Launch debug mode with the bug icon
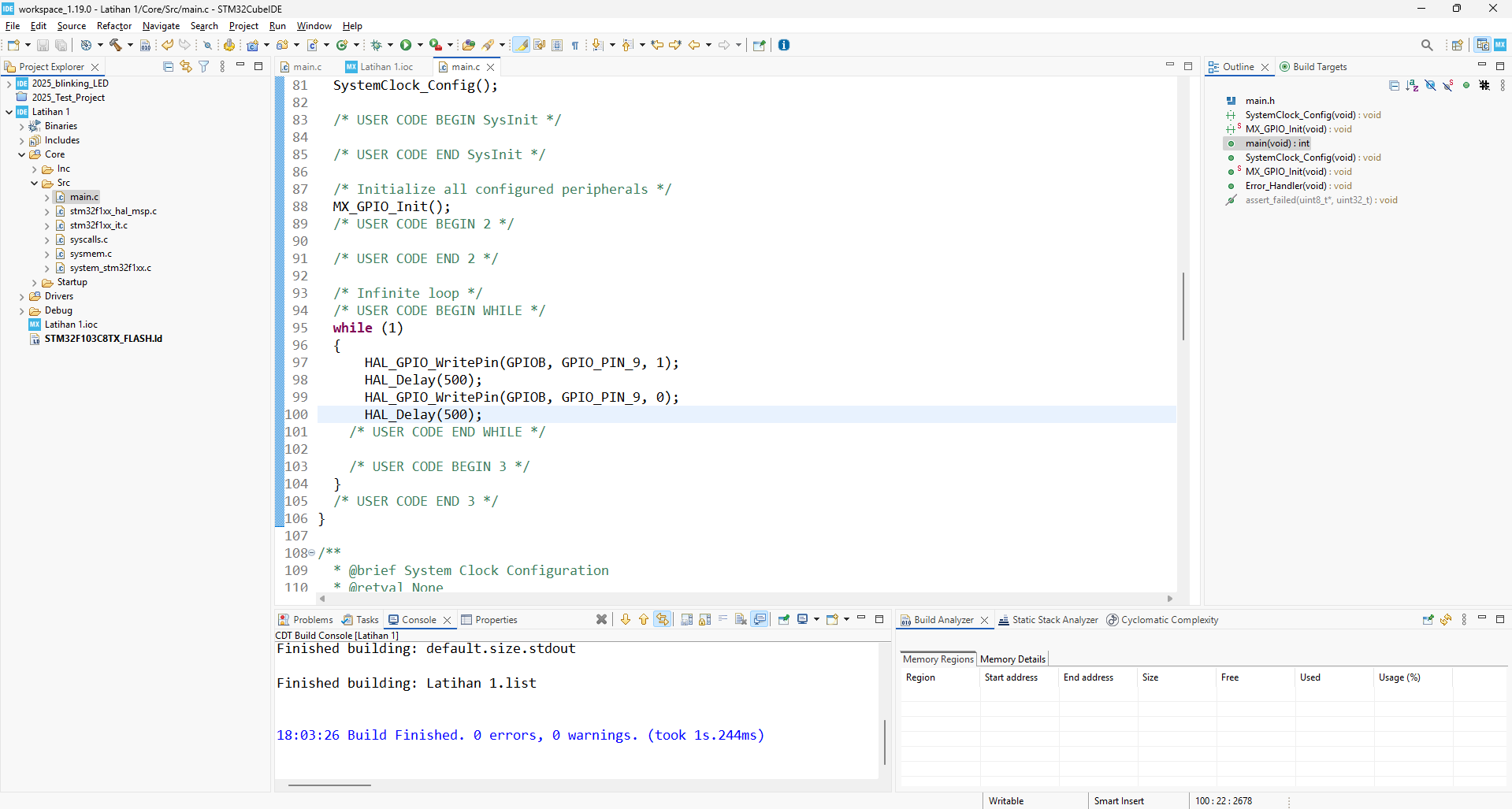 tap(377, 45)
